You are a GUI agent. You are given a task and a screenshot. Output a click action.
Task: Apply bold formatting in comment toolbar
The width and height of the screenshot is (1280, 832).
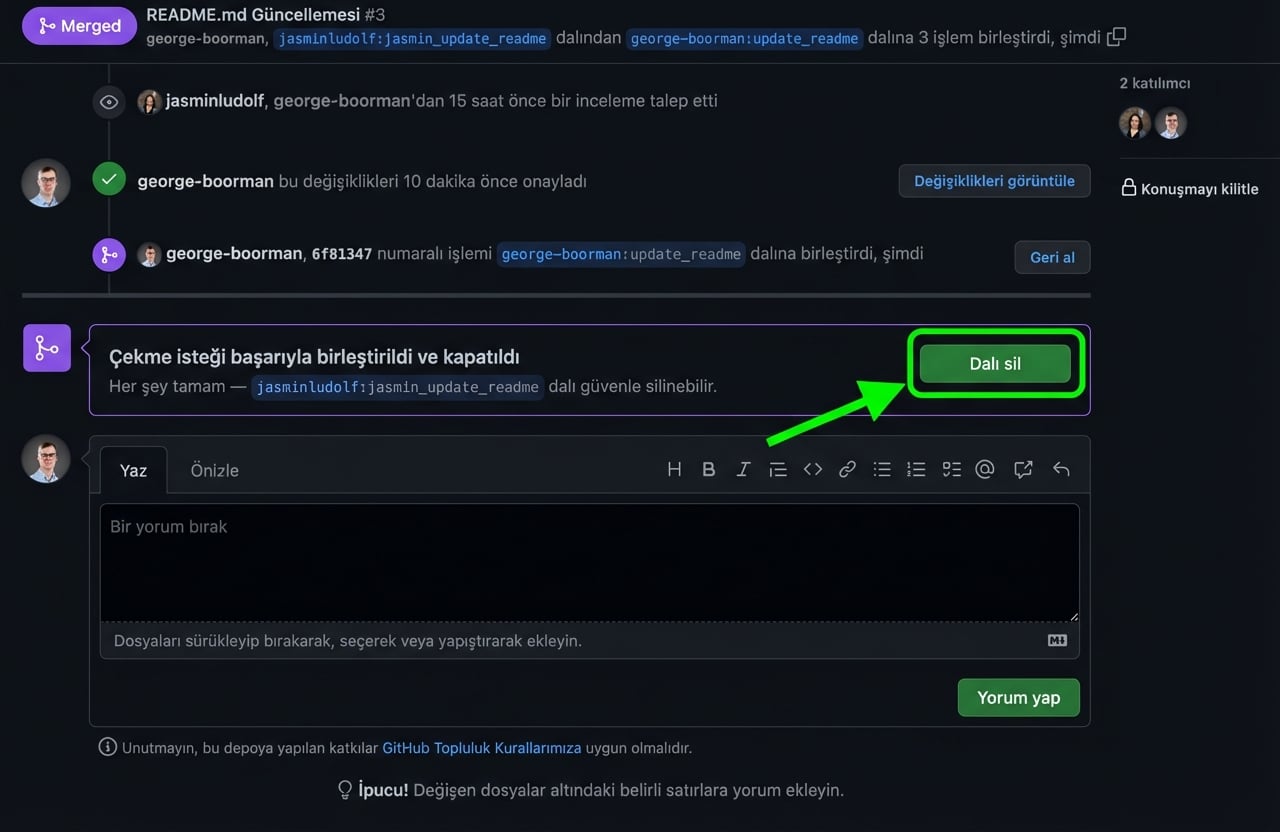click(708, 469)
